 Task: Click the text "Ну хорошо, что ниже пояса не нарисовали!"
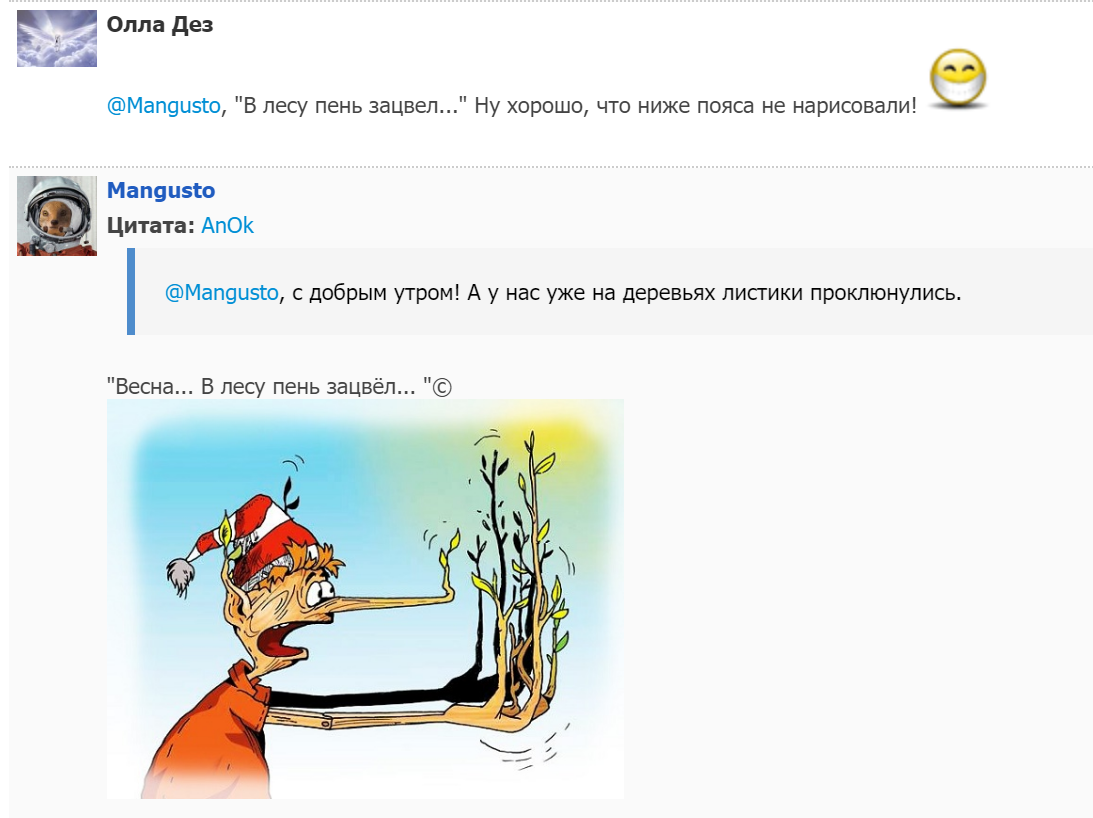pos(696,105)
